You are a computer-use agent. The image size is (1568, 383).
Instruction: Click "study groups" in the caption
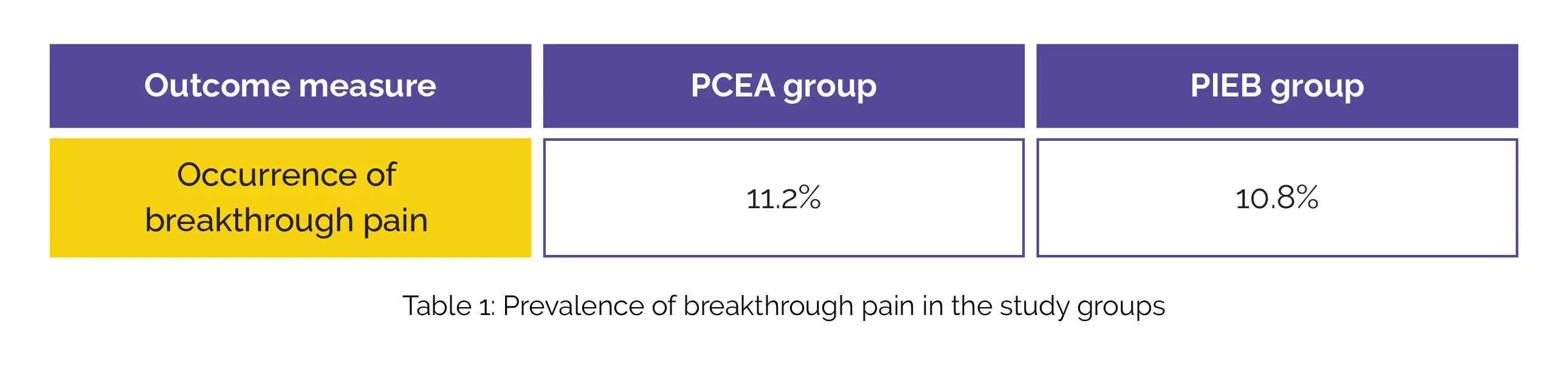click(x=1082, y=306)
